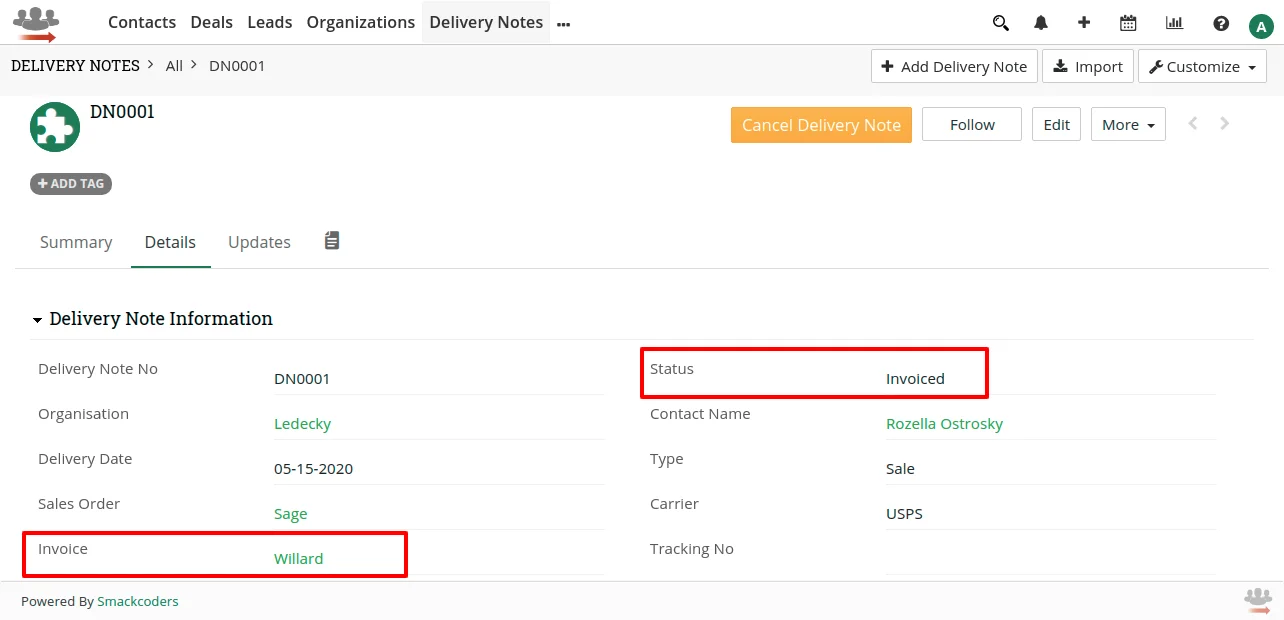The width and height of the screenshot is (1284, 620).
Task: Open the user profile avatar A
Action: pos(1261,25)
